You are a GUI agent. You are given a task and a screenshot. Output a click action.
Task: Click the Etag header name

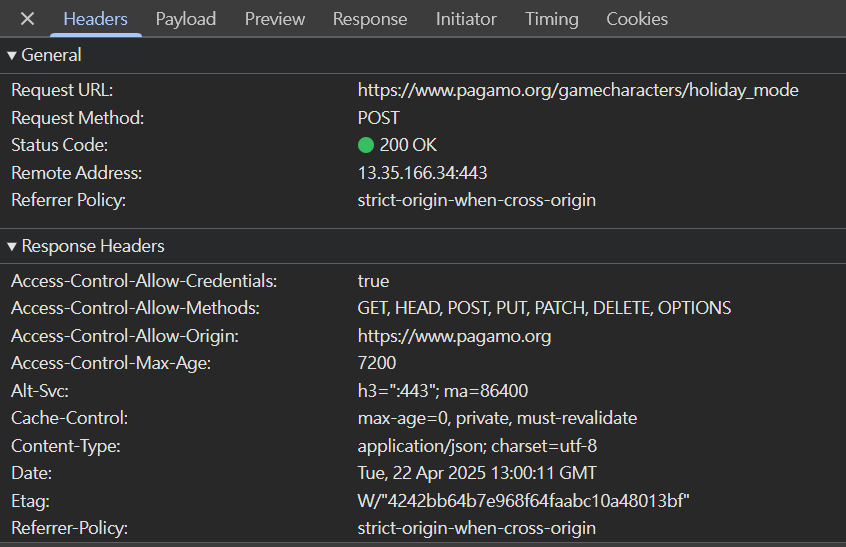30,501
